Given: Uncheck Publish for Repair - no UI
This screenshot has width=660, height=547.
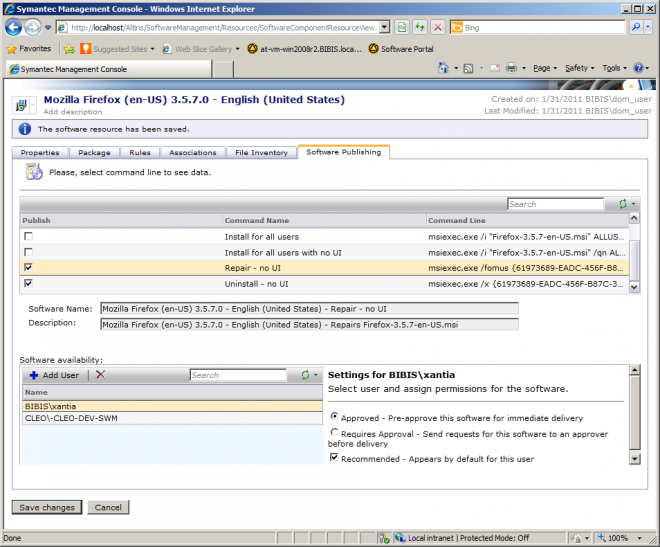Looking at the screenshot, I should (x=28, y=267).
